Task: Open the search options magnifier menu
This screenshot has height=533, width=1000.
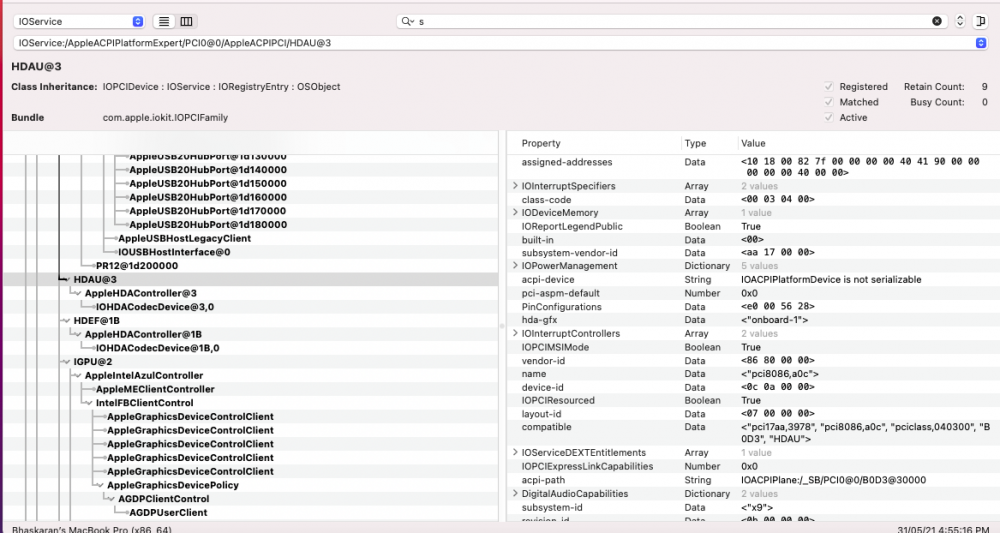Action: pyautogui.click(x=408, y=21)
